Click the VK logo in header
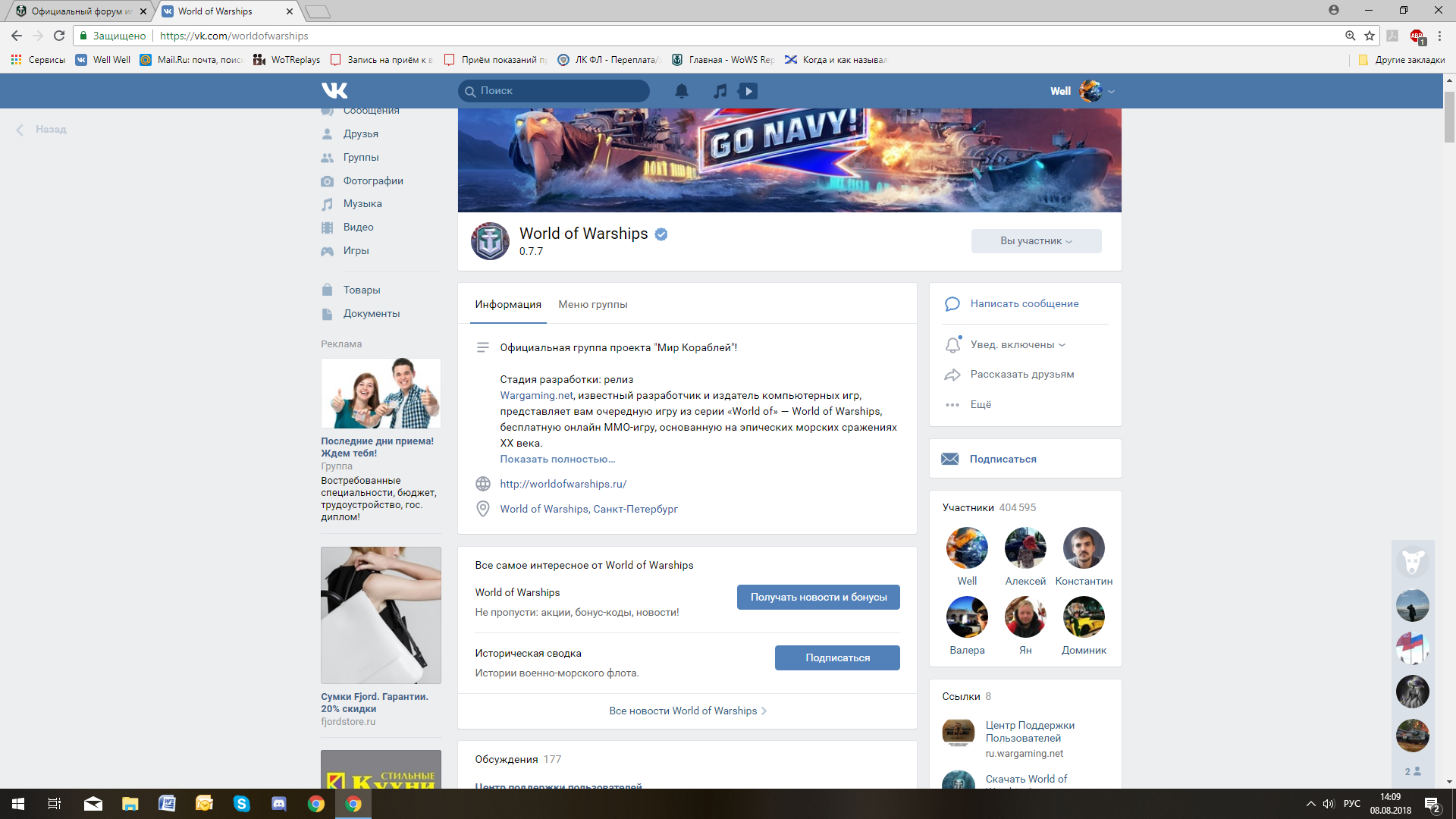This screenshot has width=1456, height=819. [334, 91]
